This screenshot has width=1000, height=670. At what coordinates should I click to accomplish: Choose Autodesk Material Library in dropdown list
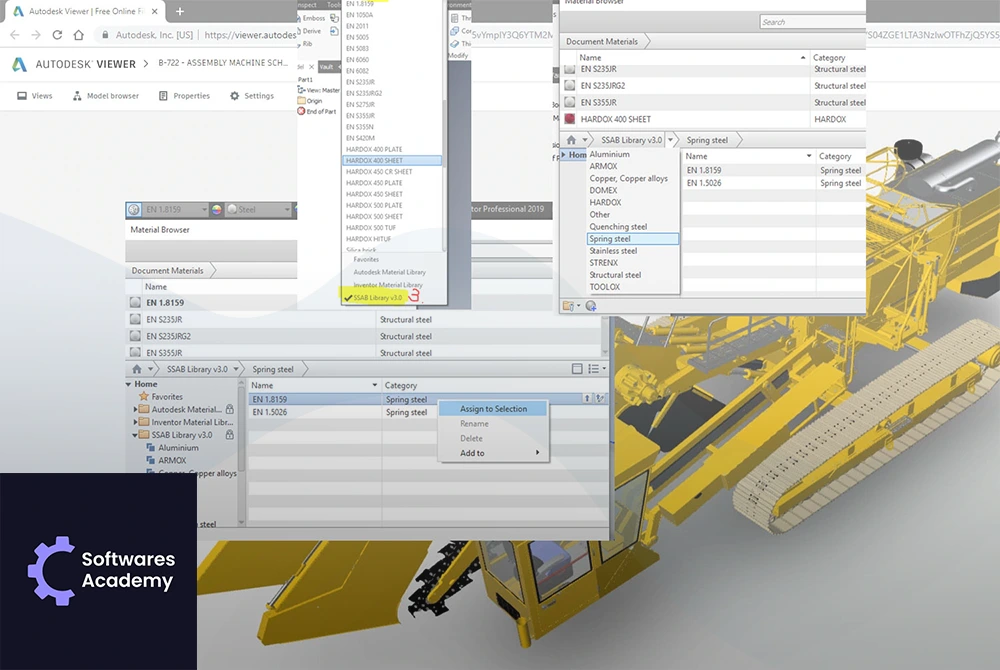(390, 272)
